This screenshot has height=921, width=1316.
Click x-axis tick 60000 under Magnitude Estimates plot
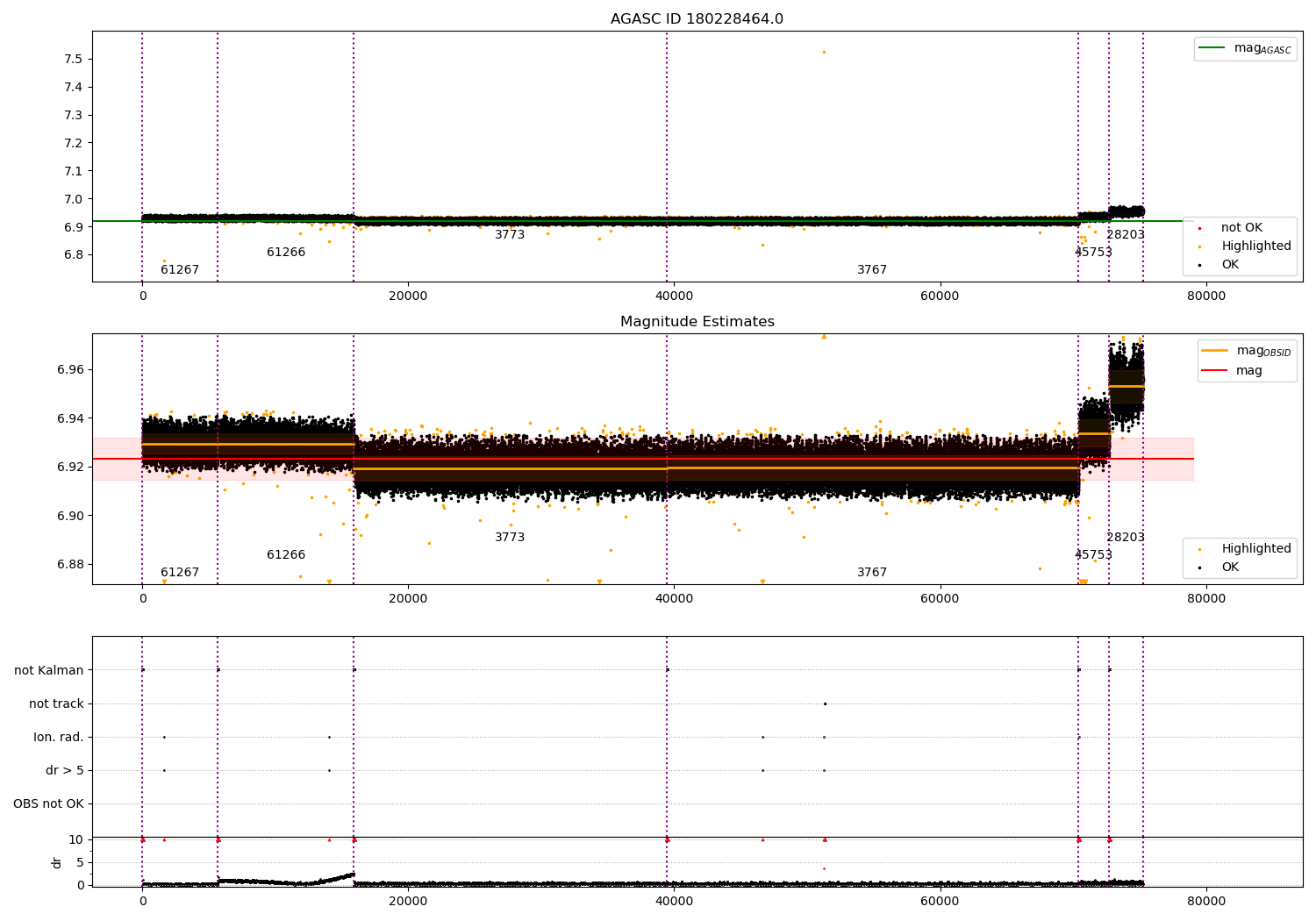point(940,599)
